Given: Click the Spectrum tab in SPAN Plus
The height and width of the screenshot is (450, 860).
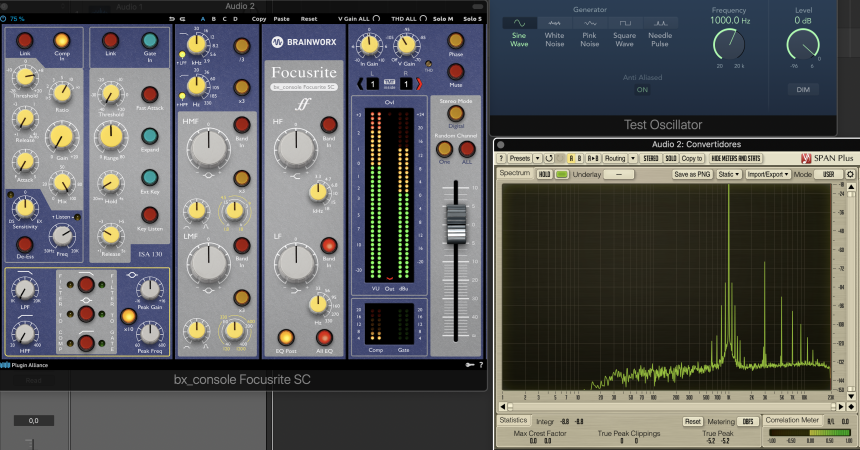Looking at the screenshot, I should pos(514,173).
